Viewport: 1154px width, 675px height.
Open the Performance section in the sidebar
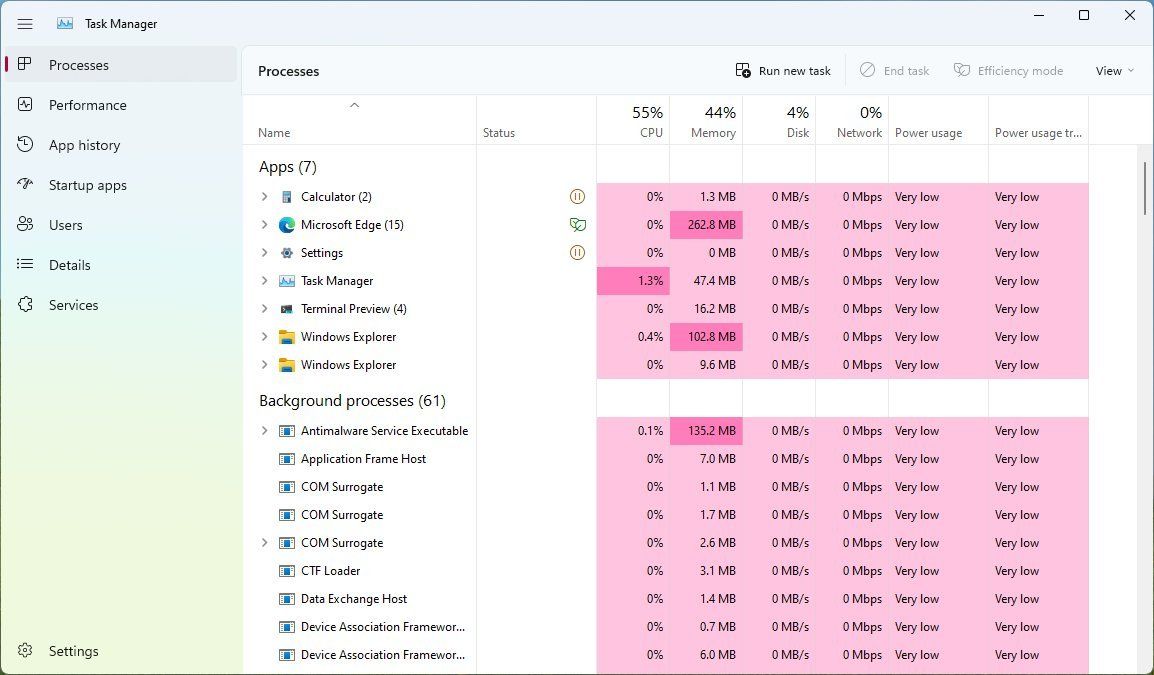[90, 104]
